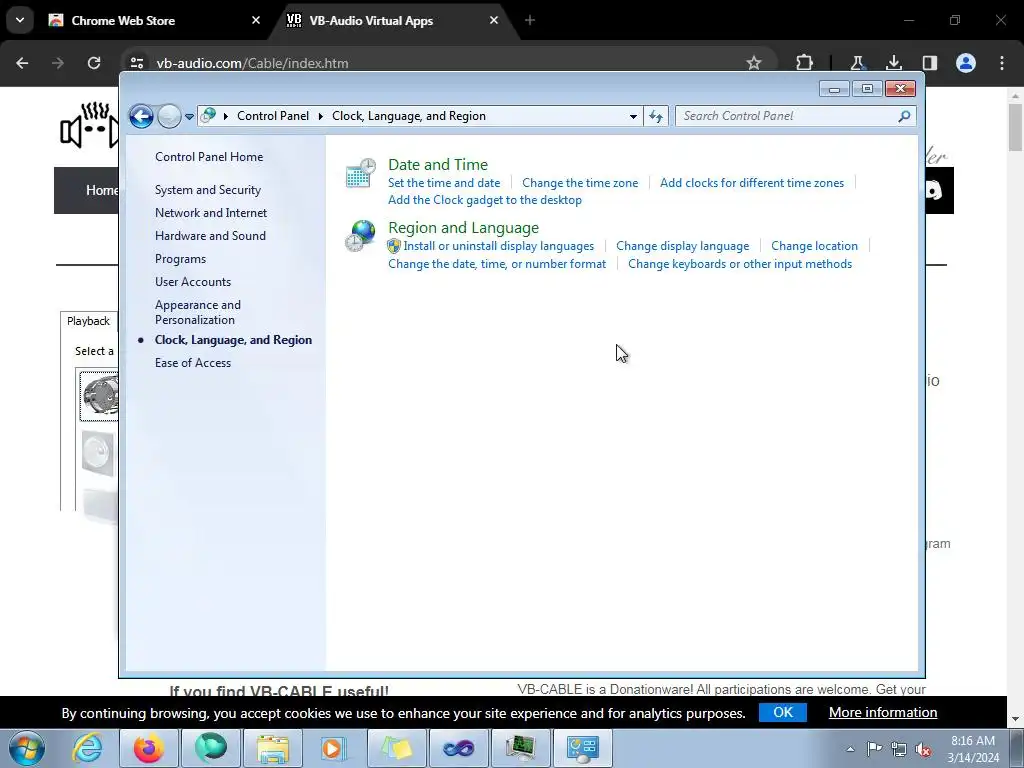
Task: Bookmark this page with the star icon
Action: pyautogui.click(x=754, y=63)
